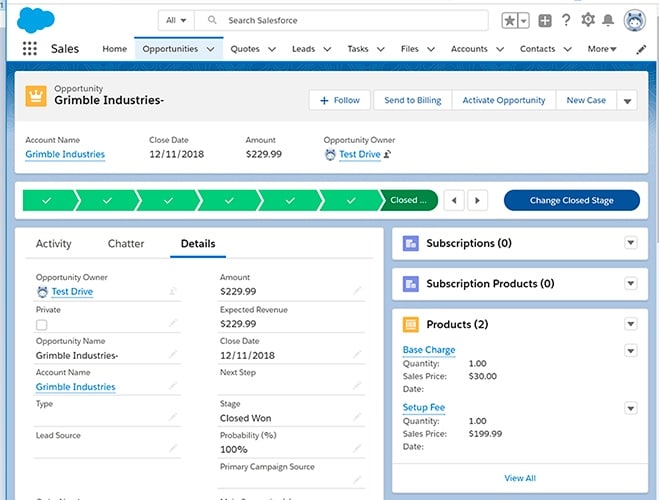659x500 pixels.
Task: Edit the Close Date pencil in Details
Action: (x=357, y=354)
